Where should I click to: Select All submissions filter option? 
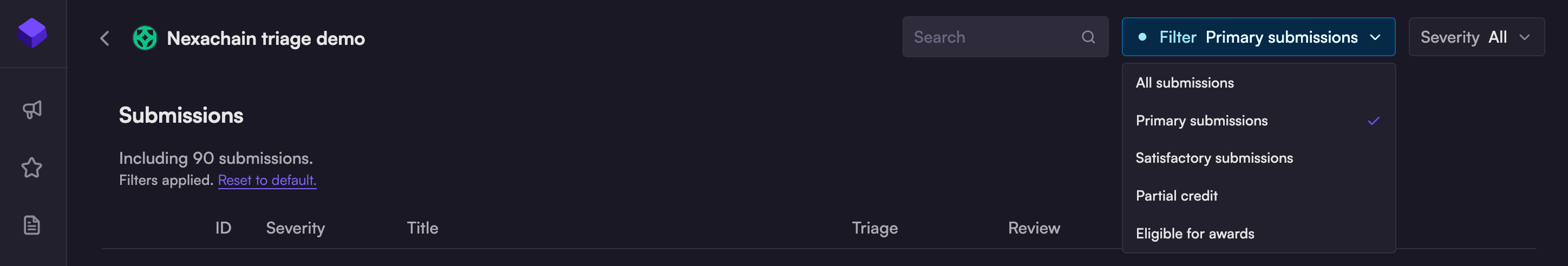tap(1185, 83)
